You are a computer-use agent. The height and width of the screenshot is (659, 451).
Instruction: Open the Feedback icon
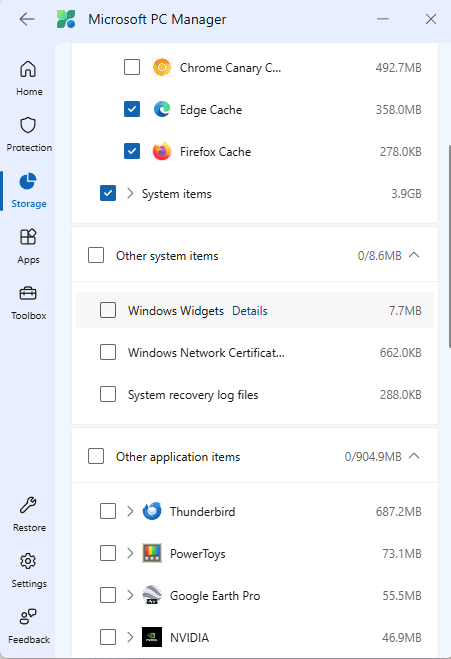28,617
